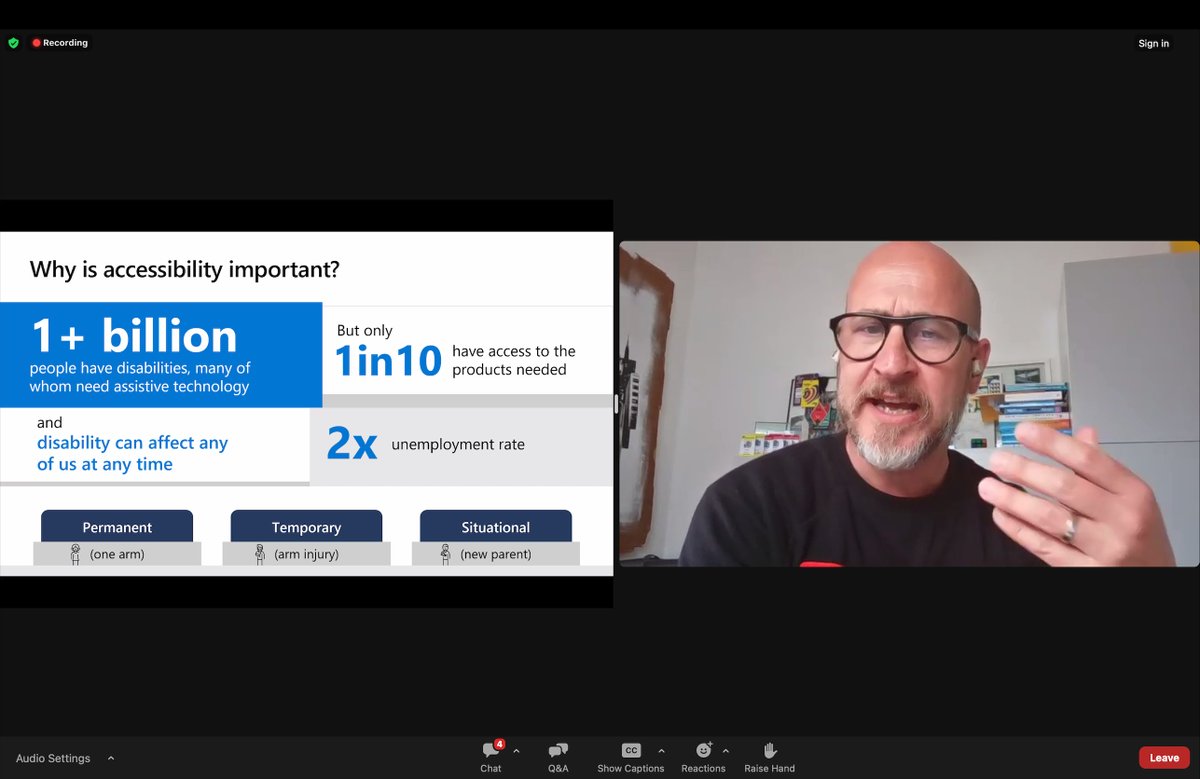Click the '2x' unemployment figure
Image resolution: width=1200 pixels, height=779 pixels.
(x=352, y=444)
